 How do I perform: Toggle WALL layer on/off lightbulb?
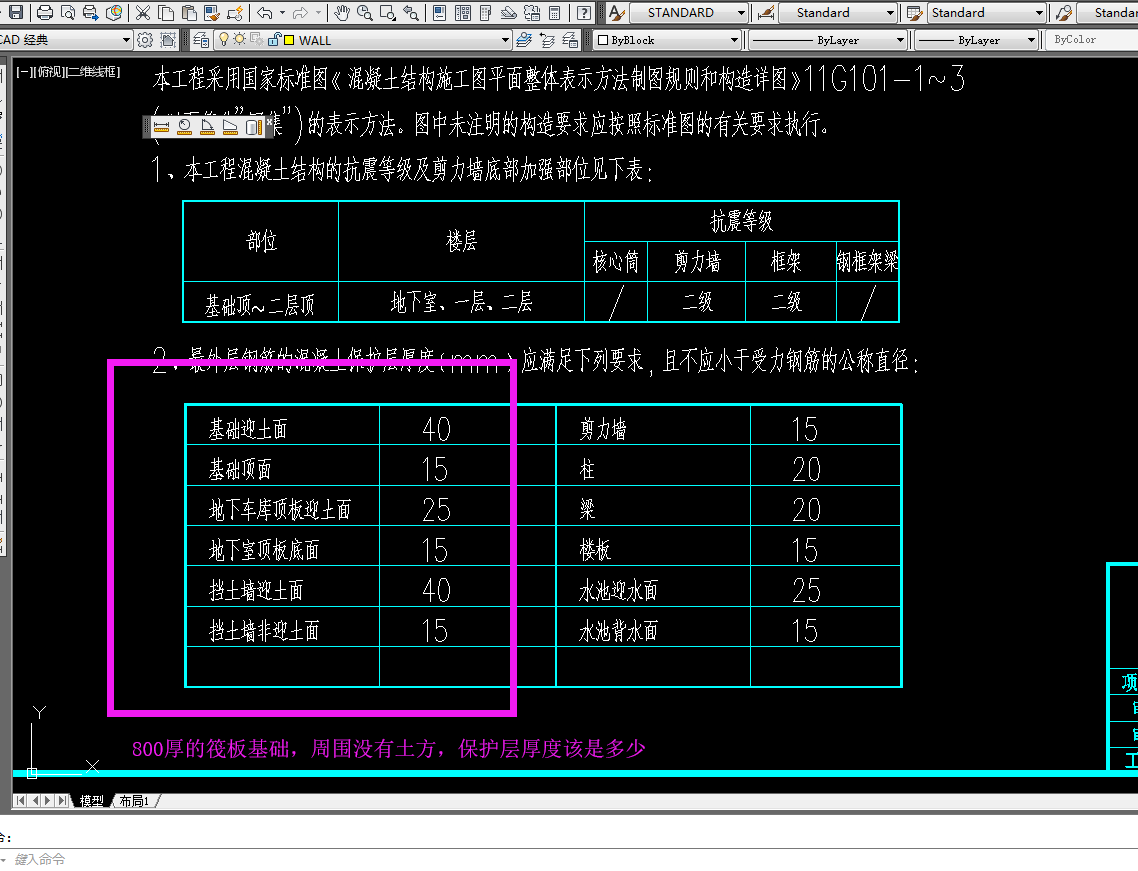[224, 39]
